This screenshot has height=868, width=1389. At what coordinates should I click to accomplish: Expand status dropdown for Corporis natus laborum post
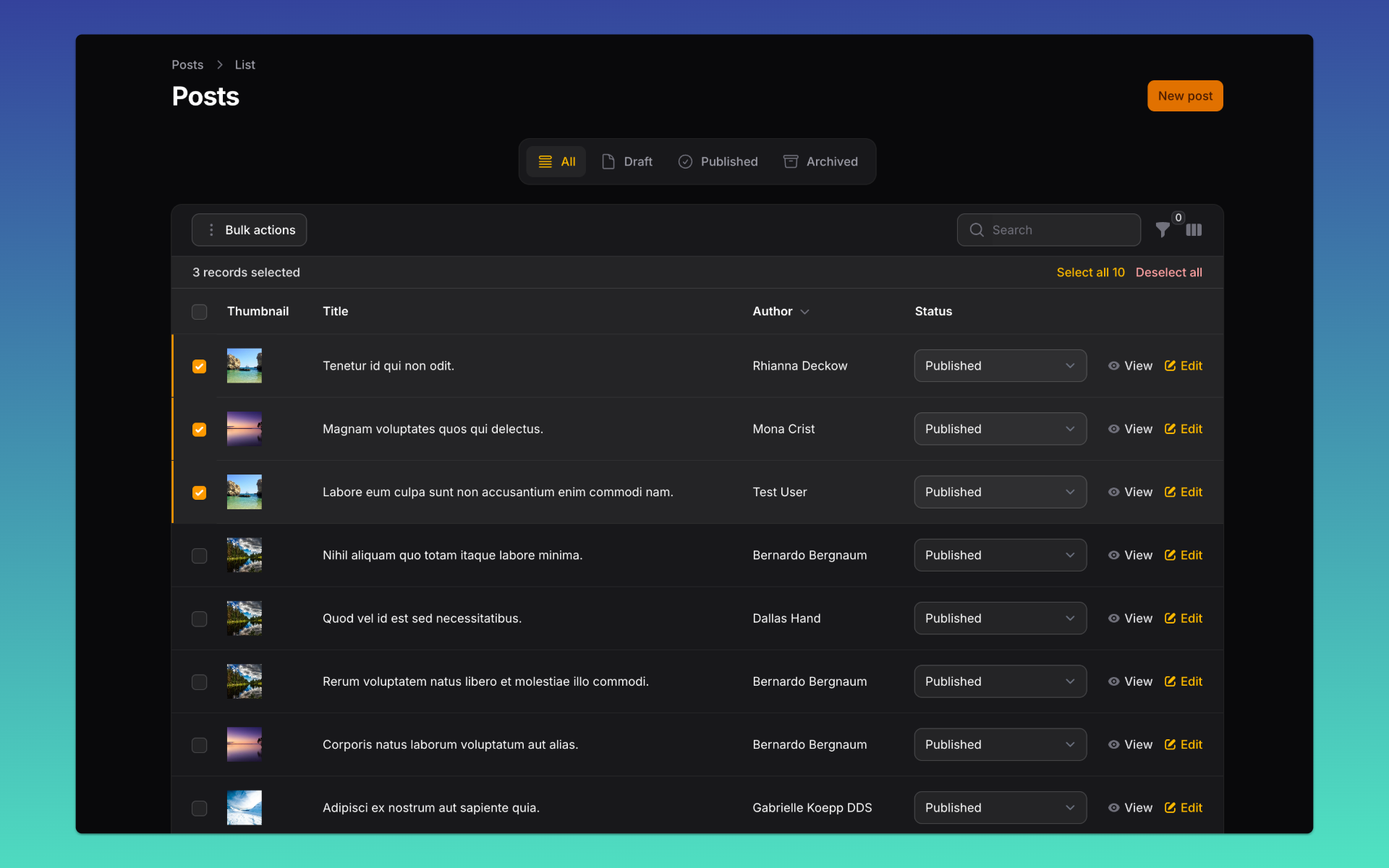click(1000, 745)
